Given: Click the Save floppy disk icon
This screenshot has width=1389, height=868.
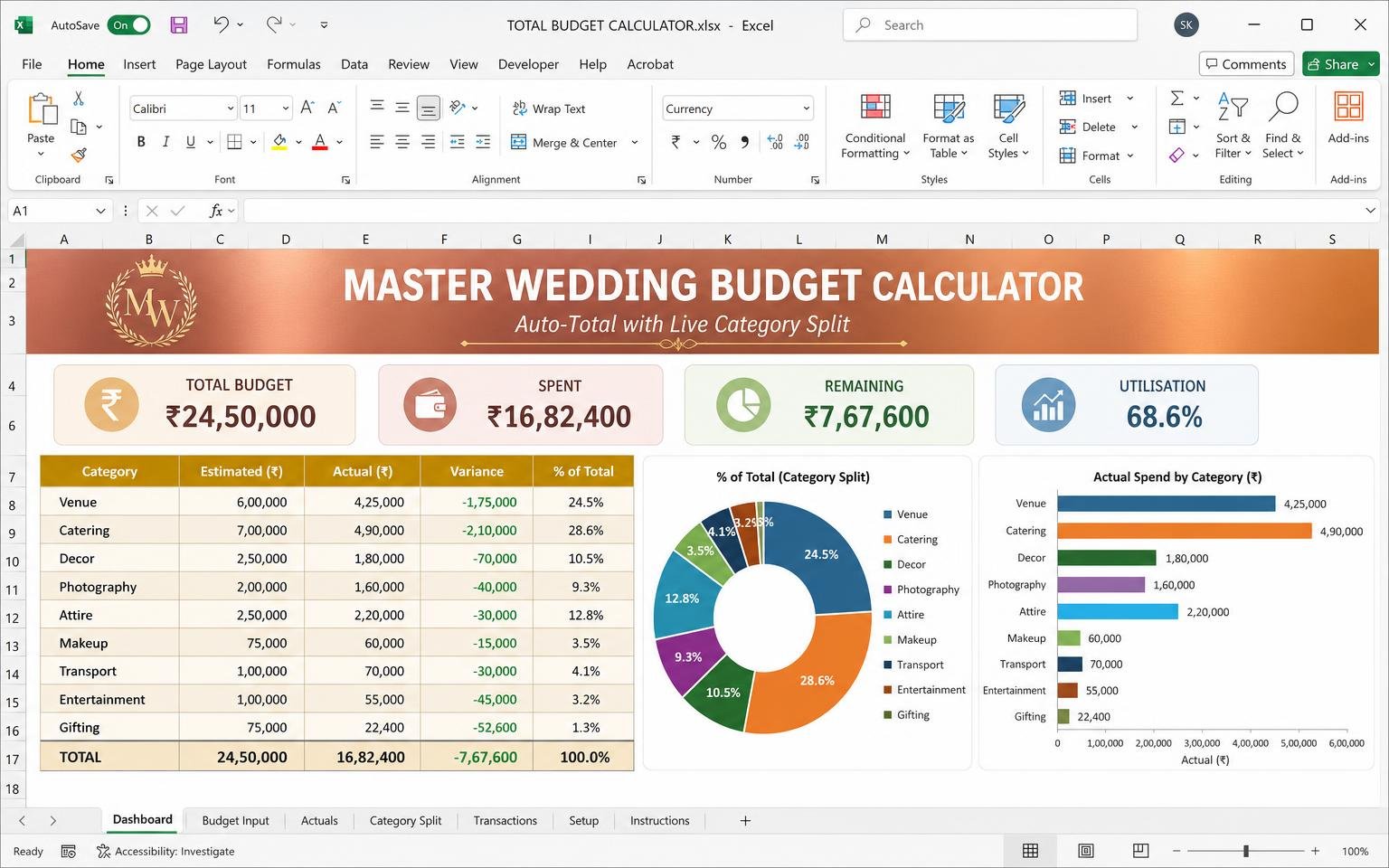Looking at the screenshot, I should (x=179, y=25).
